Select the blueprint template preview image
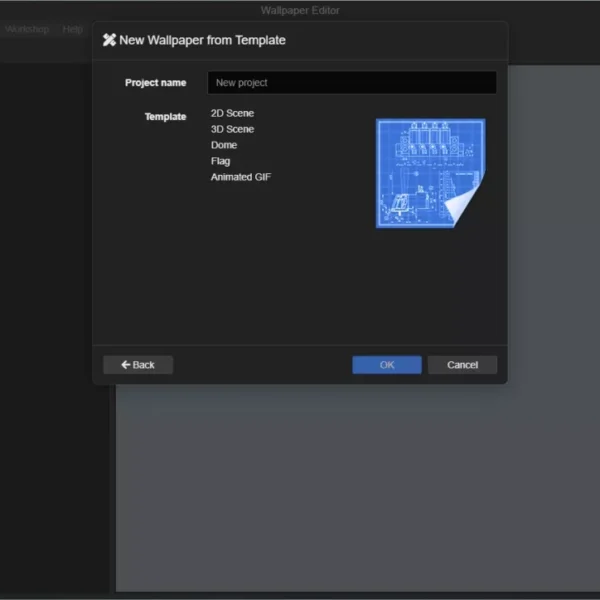 coord(430,173)
